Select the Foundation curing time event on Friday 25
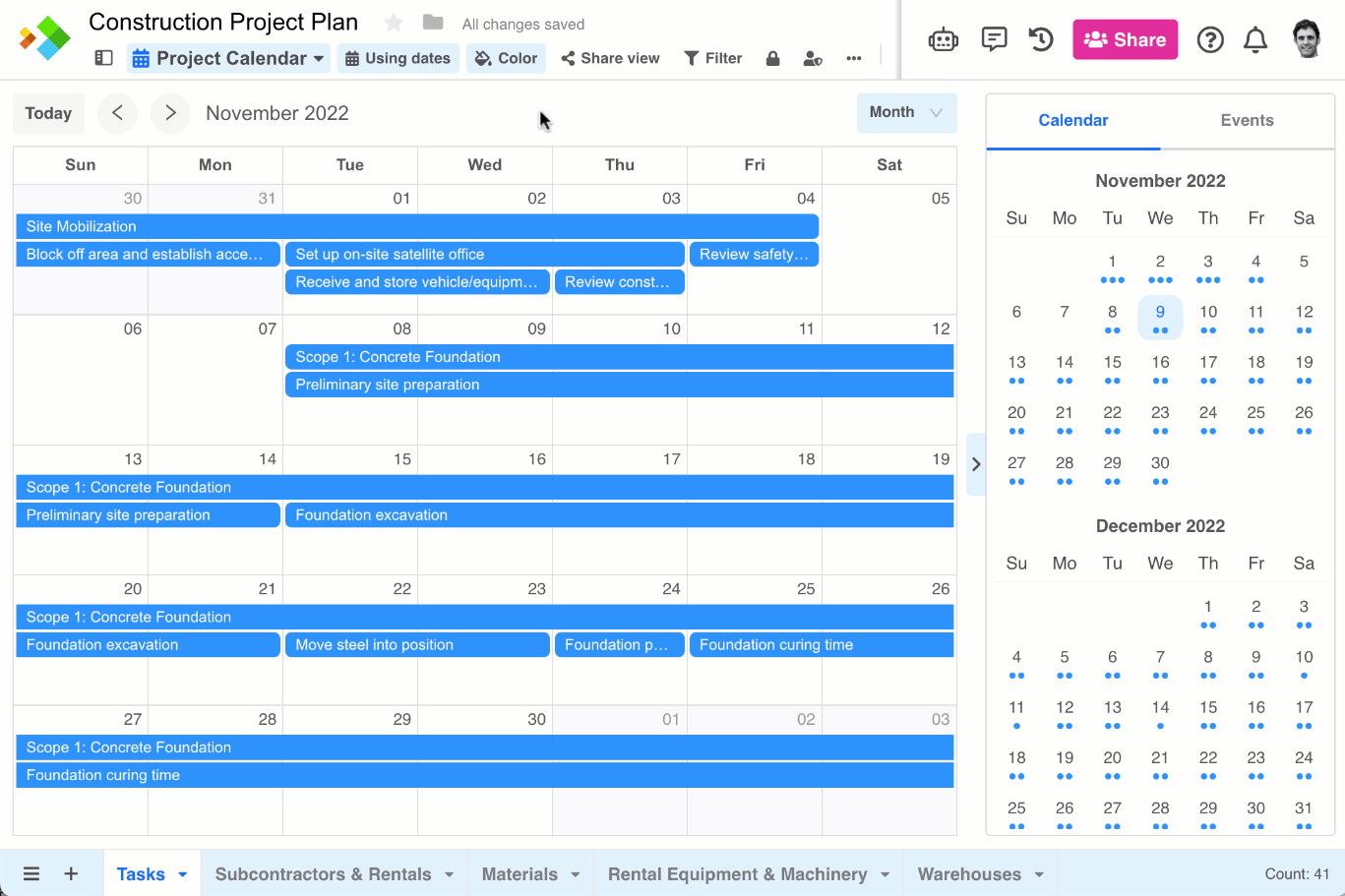This screenshot has height=896, width=1345. coord(822,645)
